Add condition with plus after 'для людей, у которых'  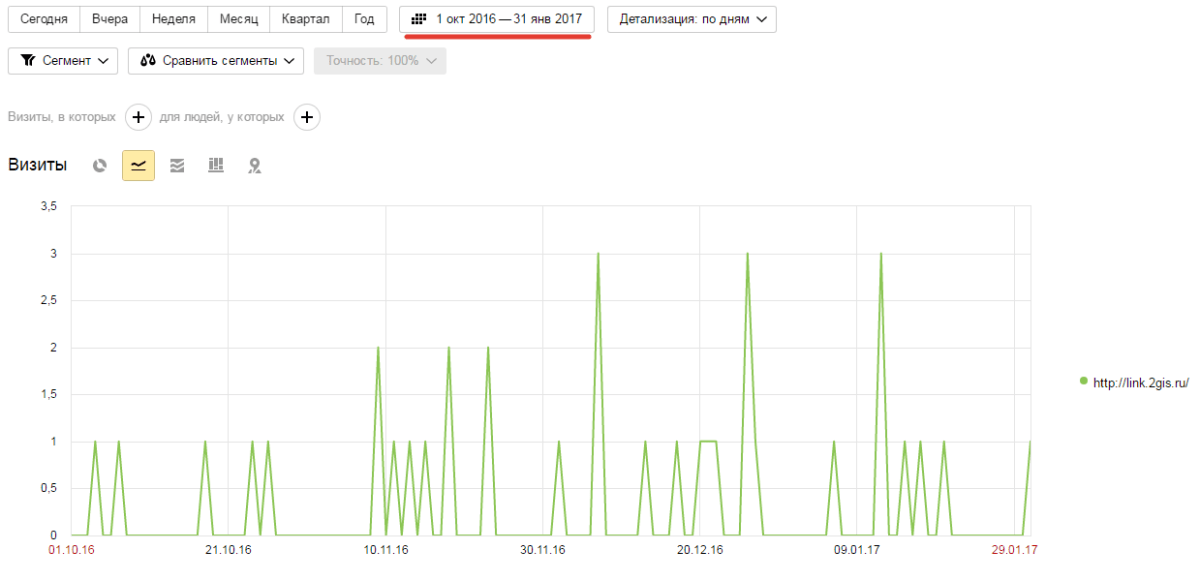click(307, 117)
